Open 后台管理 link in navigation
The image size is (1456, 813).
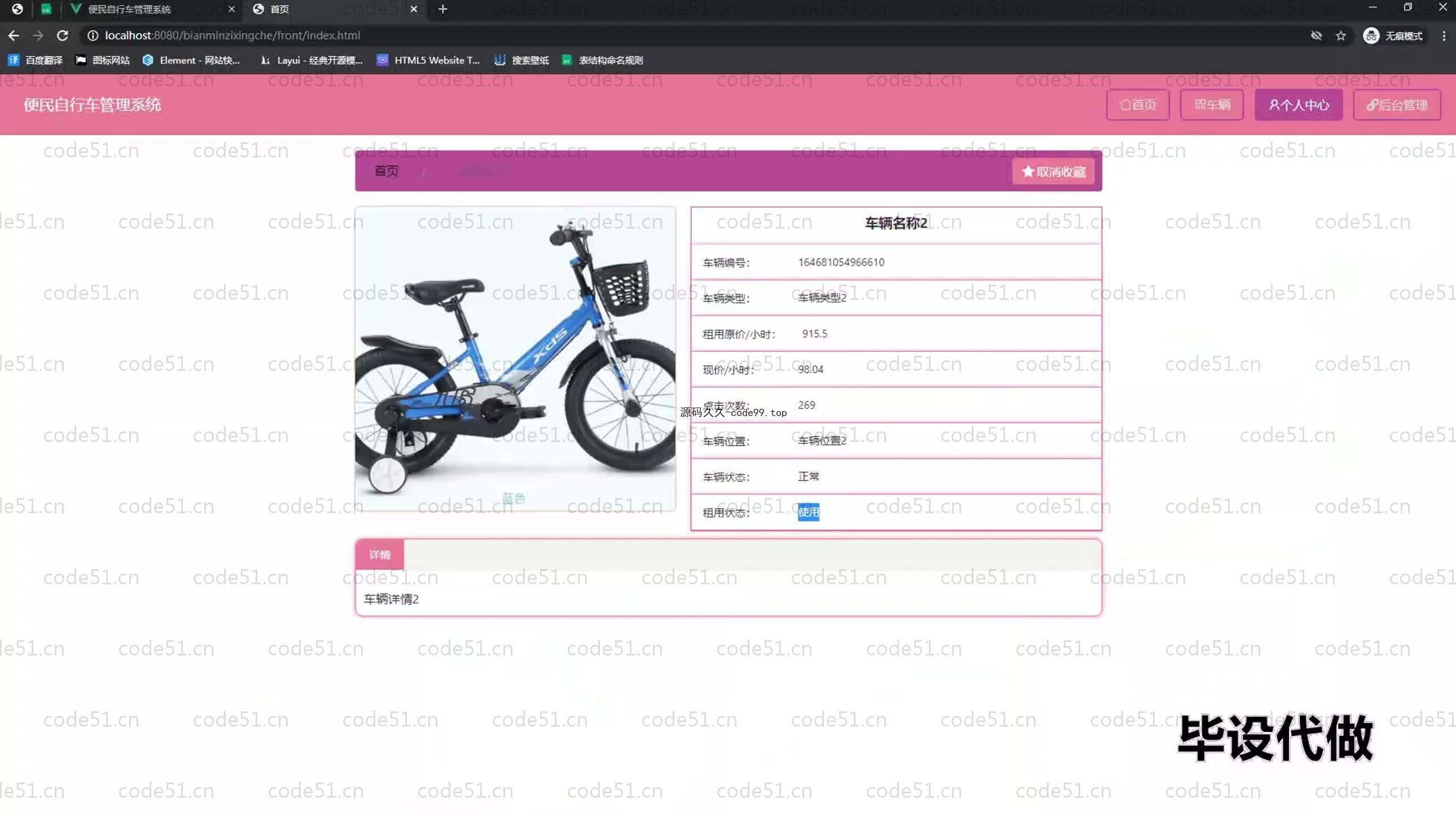point(1396,104)
